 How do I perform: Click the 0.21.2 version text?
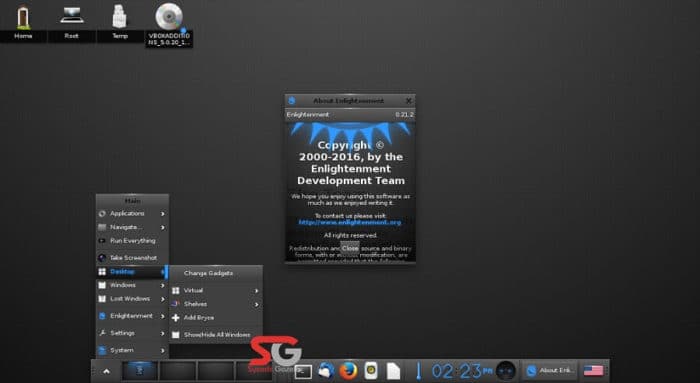[x=404, y=115]
